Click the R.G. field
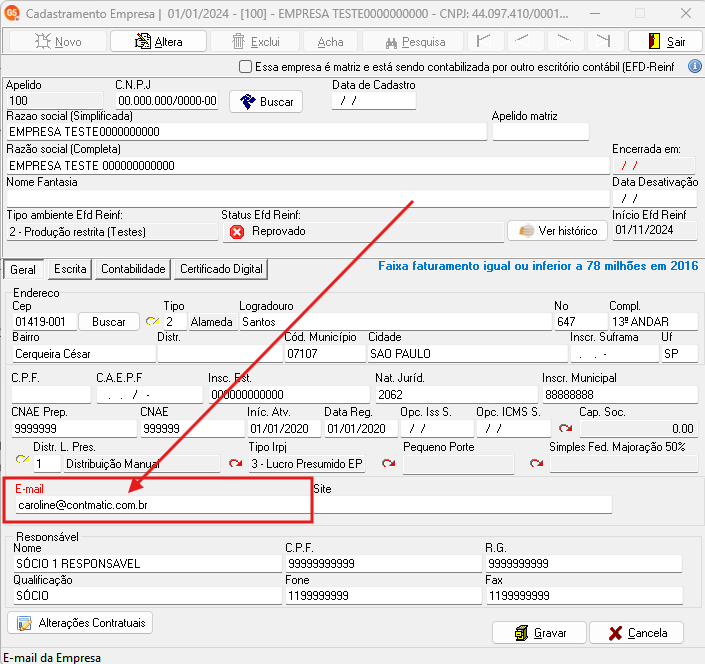Viewport: 705px width, 664px height. pyautogui.click(x=584, y=564)
